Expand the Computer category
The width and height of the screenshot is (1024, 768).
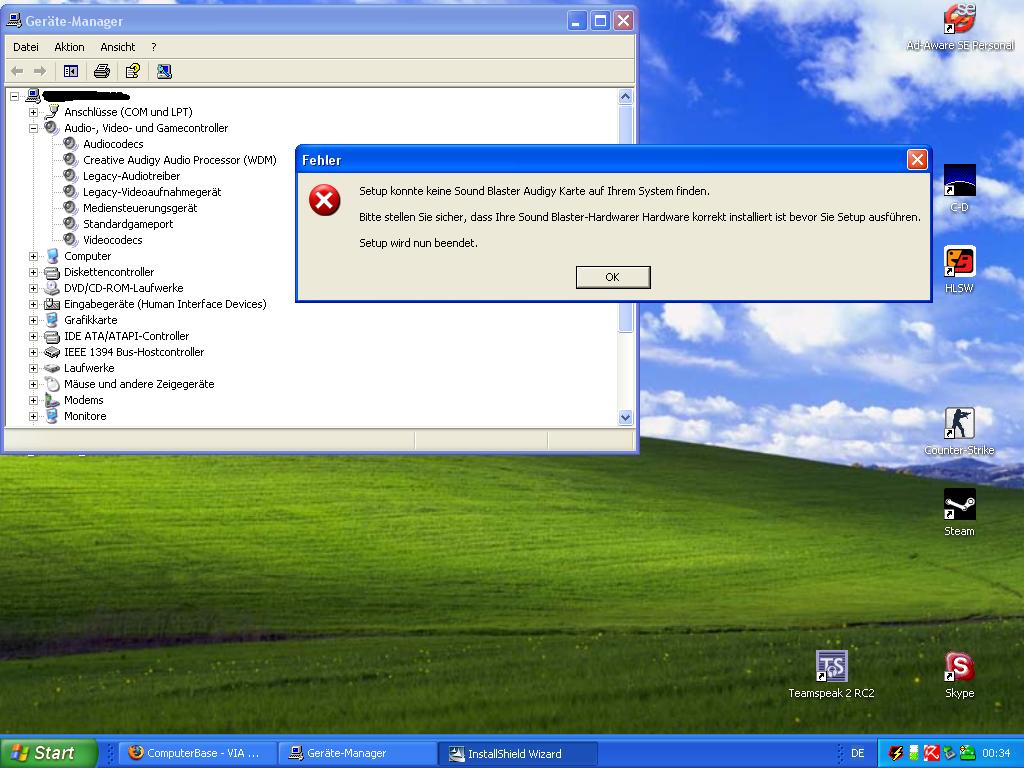click(x=33, y=256)
